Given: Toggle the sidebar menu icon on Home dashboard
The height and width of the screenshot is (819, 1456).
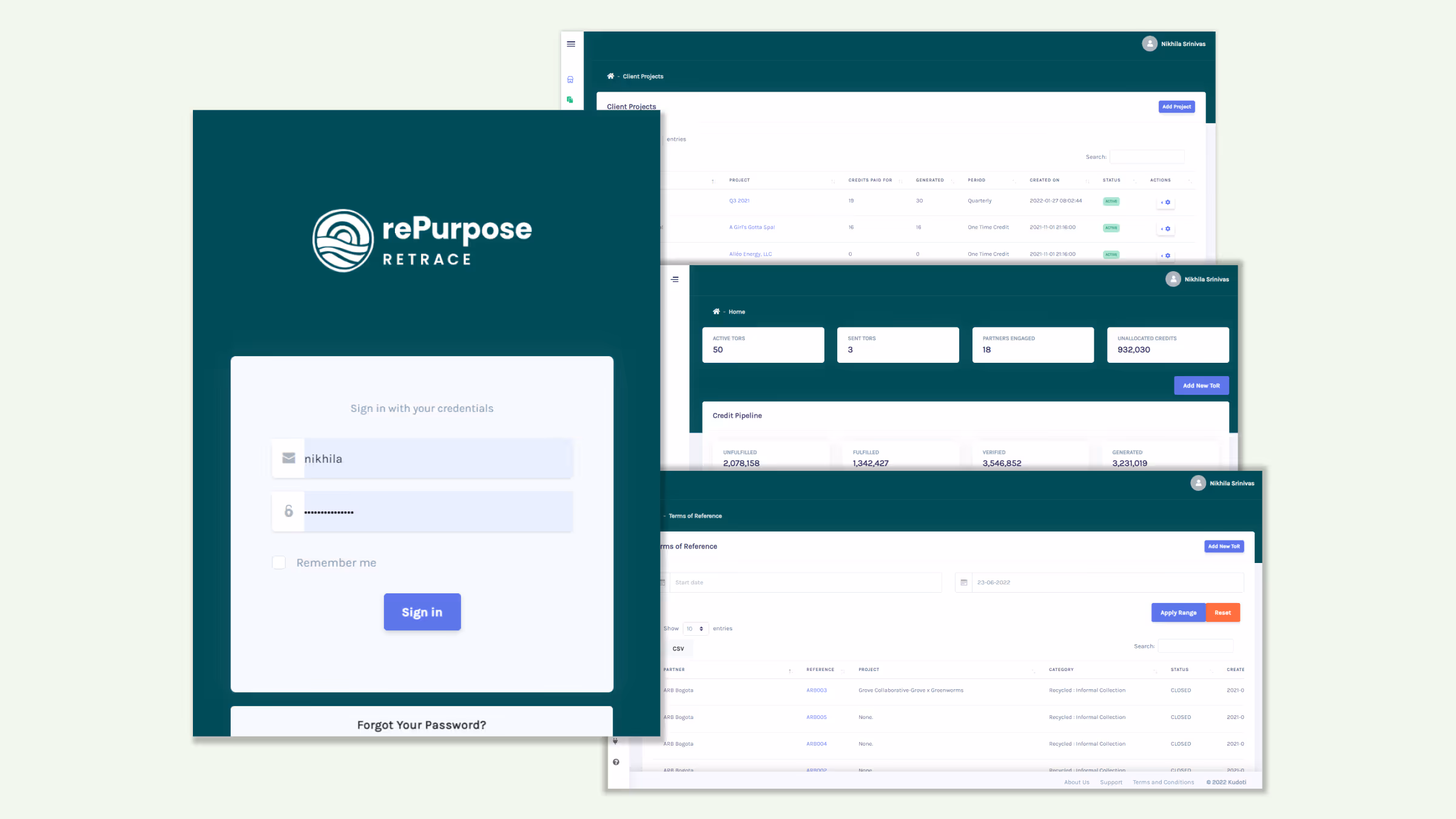Looking at the screenshot, I should pos(675,280).
